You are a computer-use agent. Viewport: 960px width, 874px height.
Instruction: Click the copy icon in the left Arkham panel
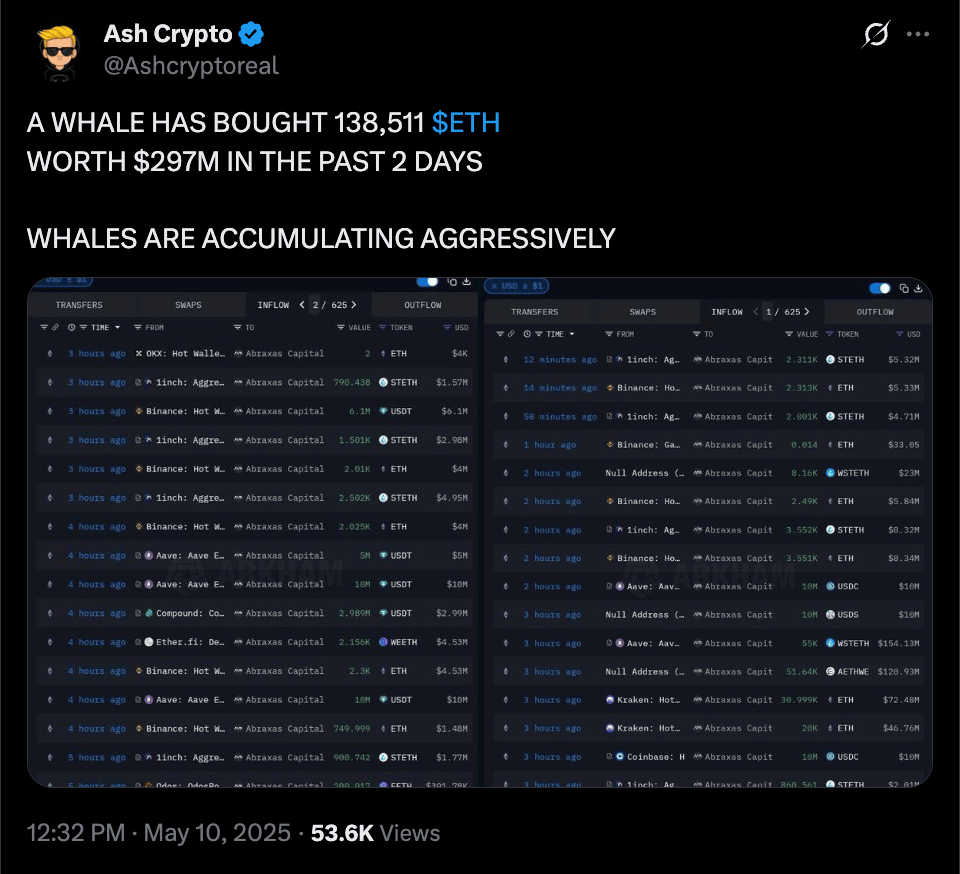tap(453, 282)
